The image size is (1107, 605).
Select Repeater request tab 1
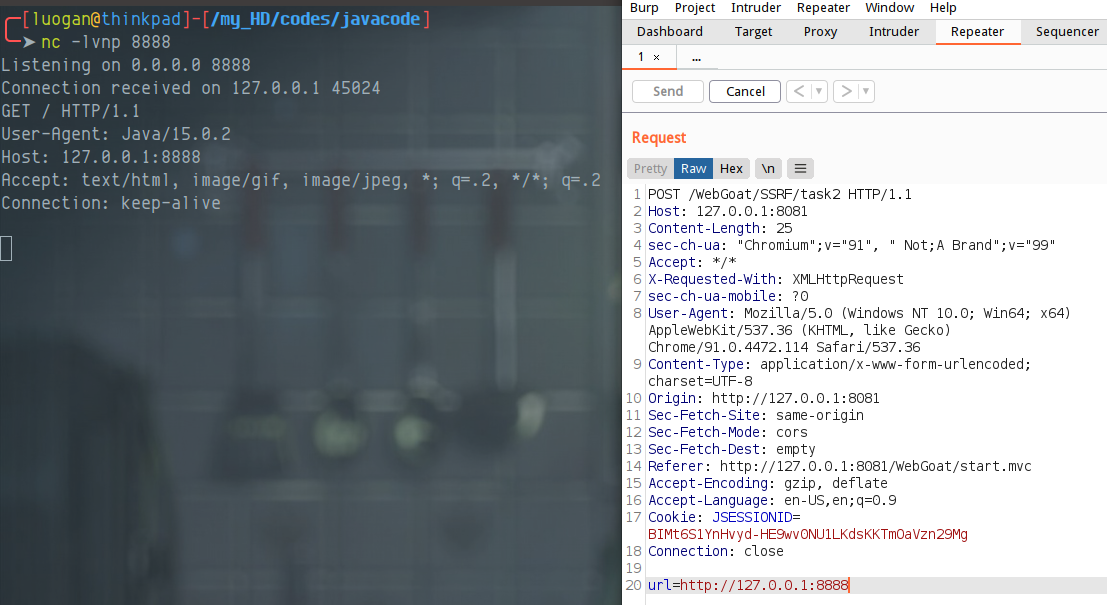(641, 57)
